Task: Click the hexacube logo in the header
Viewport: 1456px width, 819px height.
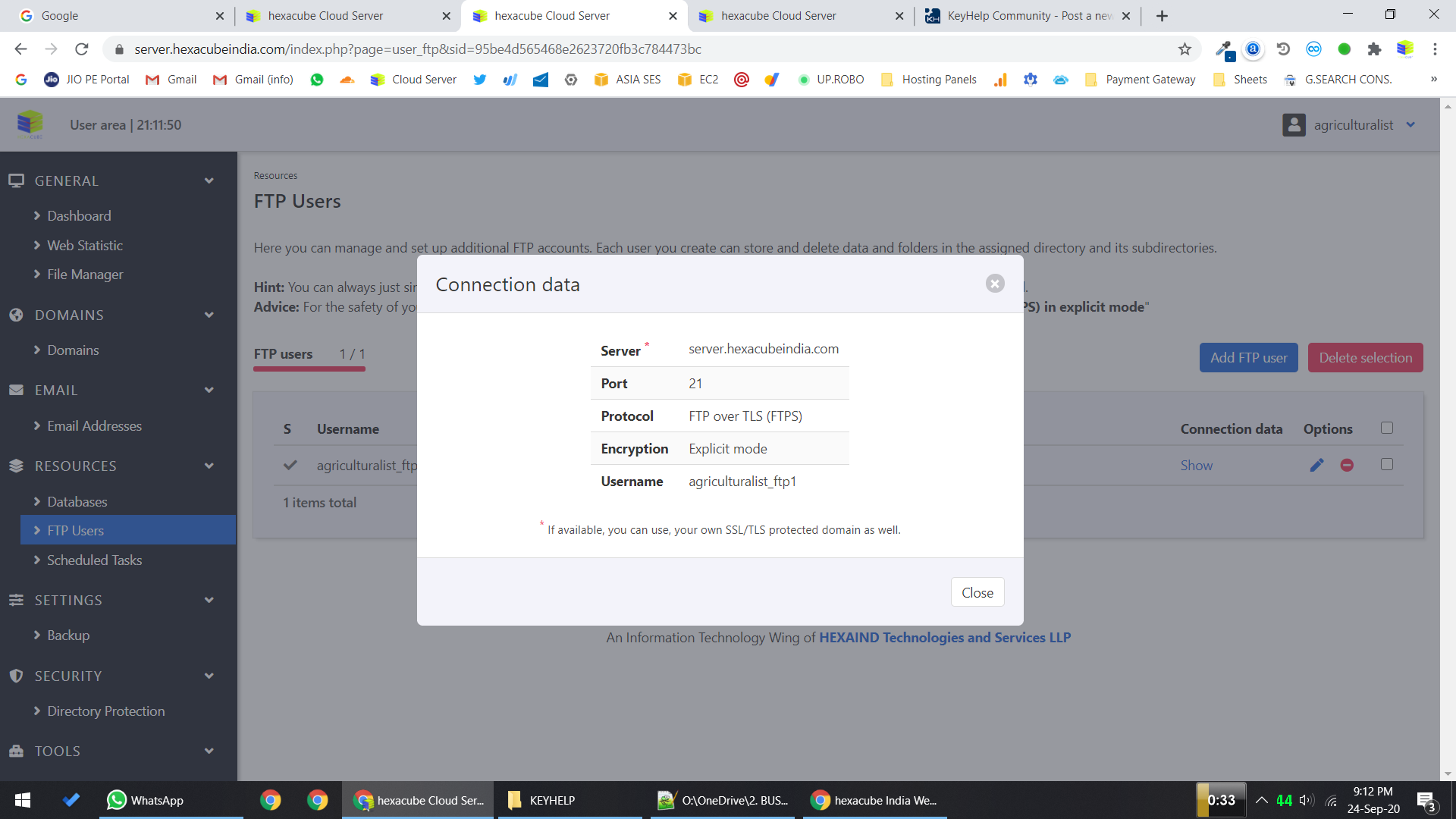Action: (30, 124)
